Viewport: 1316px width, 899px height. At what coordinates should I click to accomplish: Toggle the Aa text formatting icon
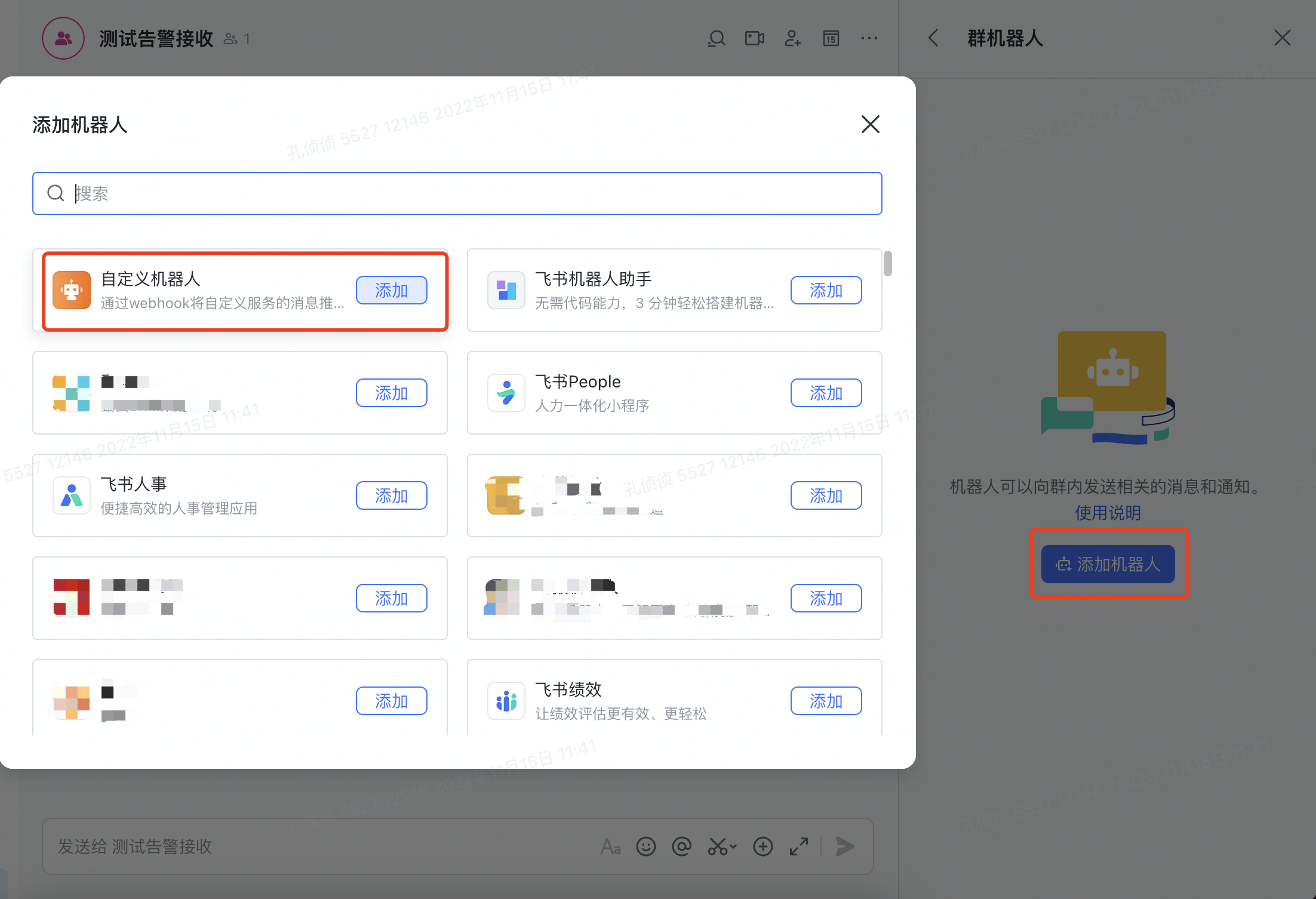tap(610, 846)
